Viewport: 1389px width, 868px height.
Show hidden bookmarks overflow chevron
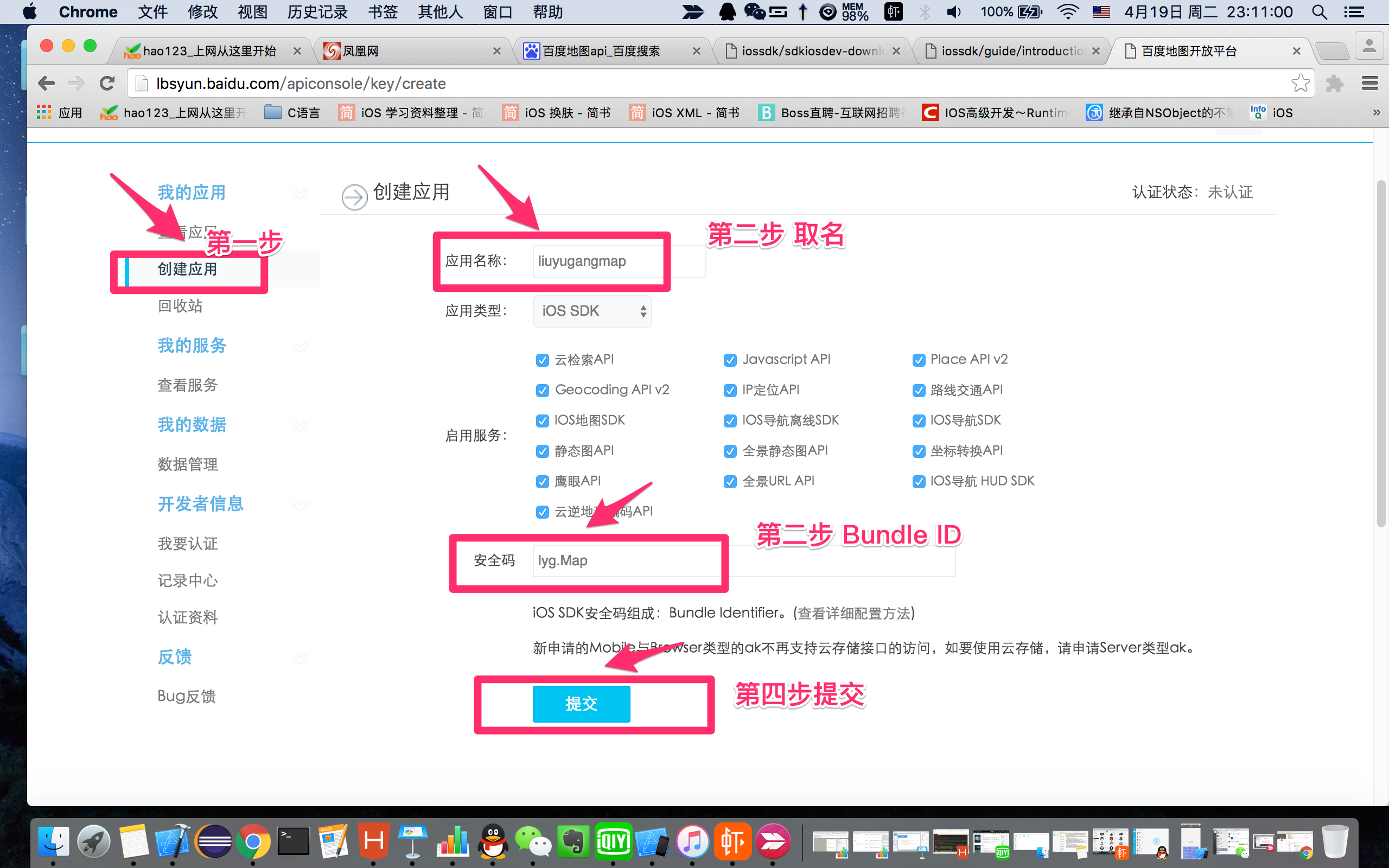pos(1376,112)
